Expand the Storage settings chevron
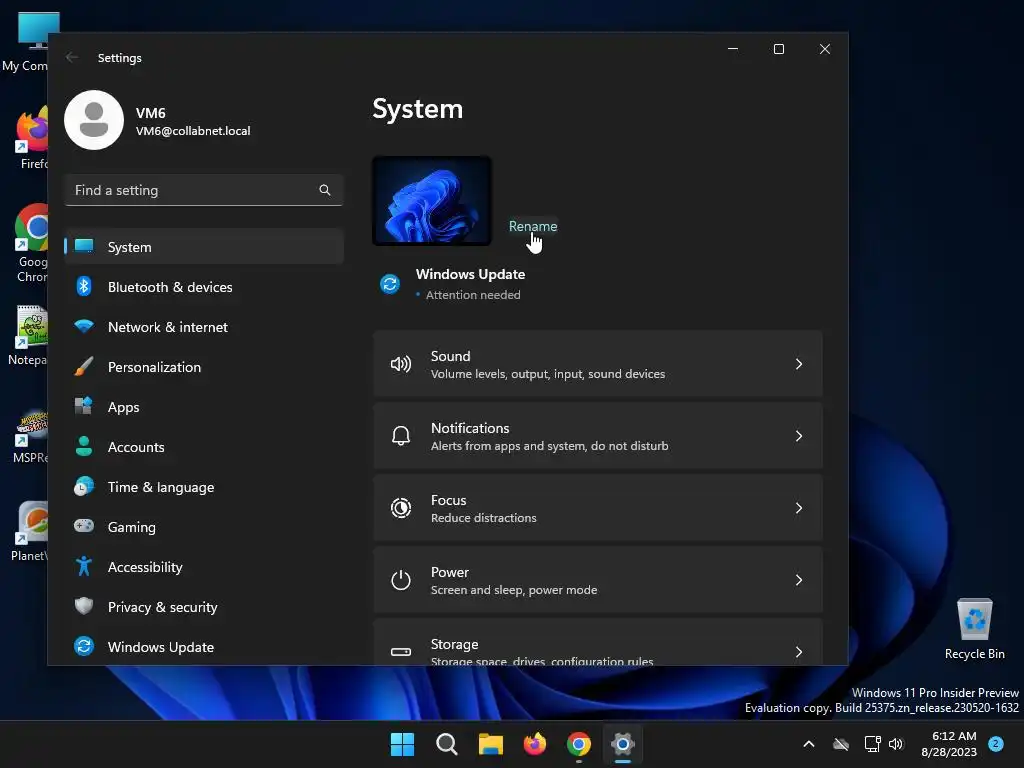This screenshot has height=768, width=1024. 799,652
